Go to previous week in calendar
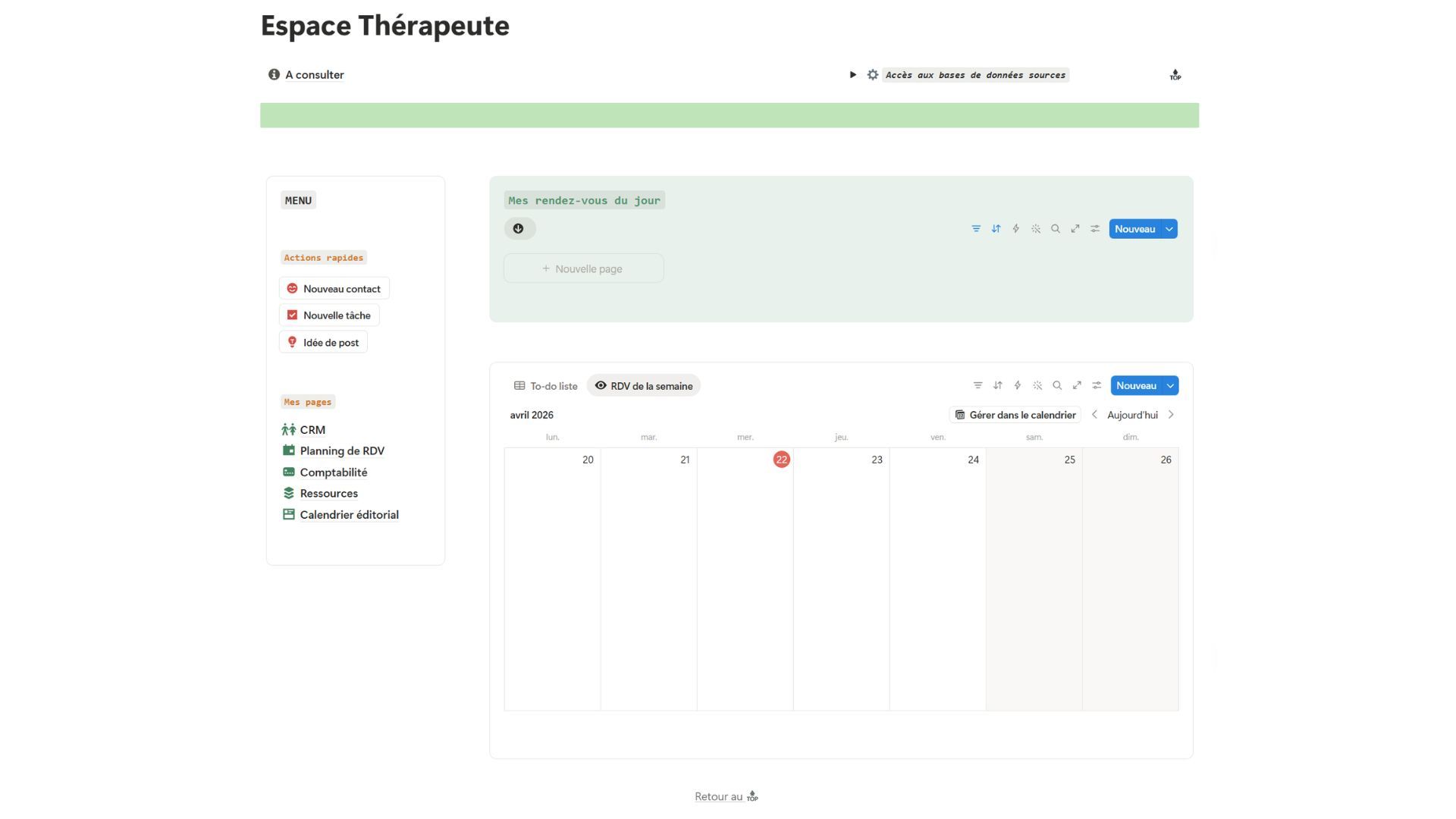 pyautogui.click(x=1094, y=415)
